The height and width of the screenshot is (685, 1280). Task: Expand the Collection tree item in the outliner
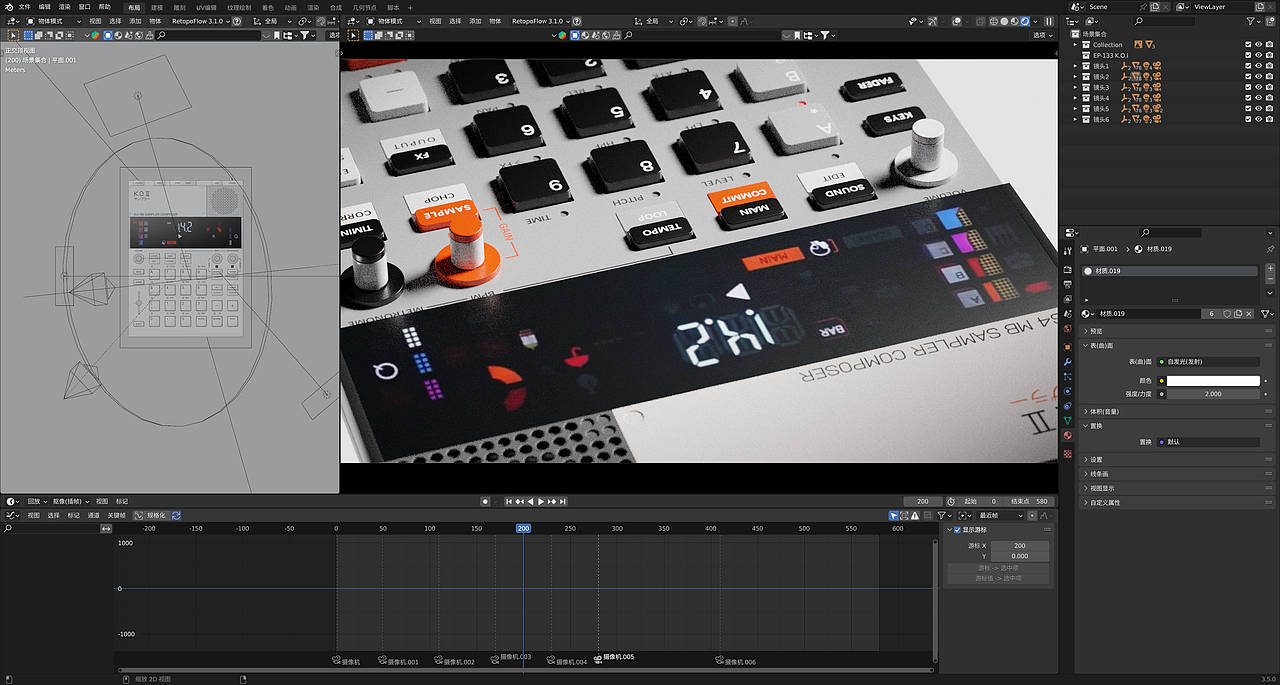pyautogui.click(x=1075, y=44)
